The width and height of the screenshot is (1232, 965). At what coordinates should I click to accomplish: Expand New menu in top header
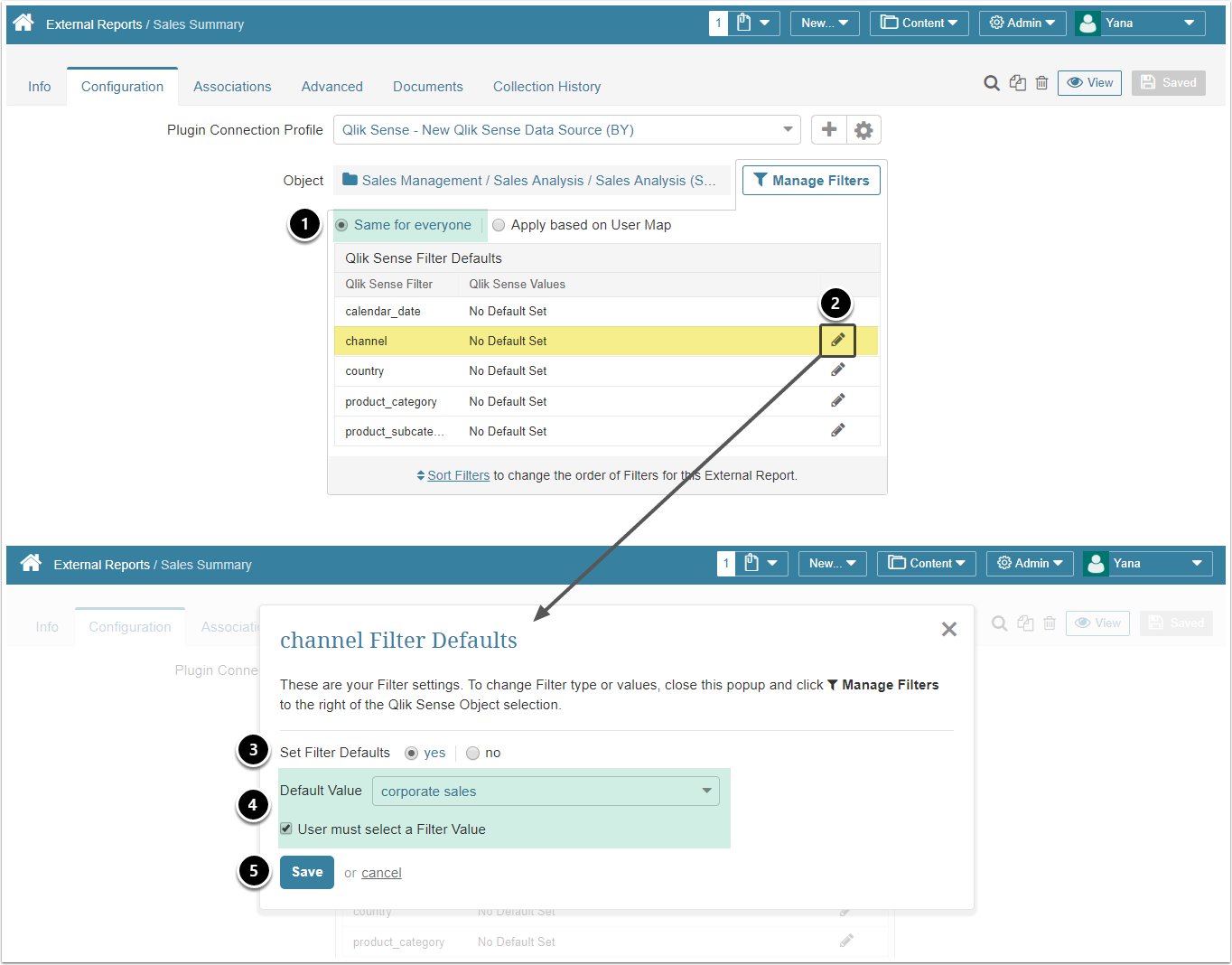pyautogui.click(x=825, y=23)
